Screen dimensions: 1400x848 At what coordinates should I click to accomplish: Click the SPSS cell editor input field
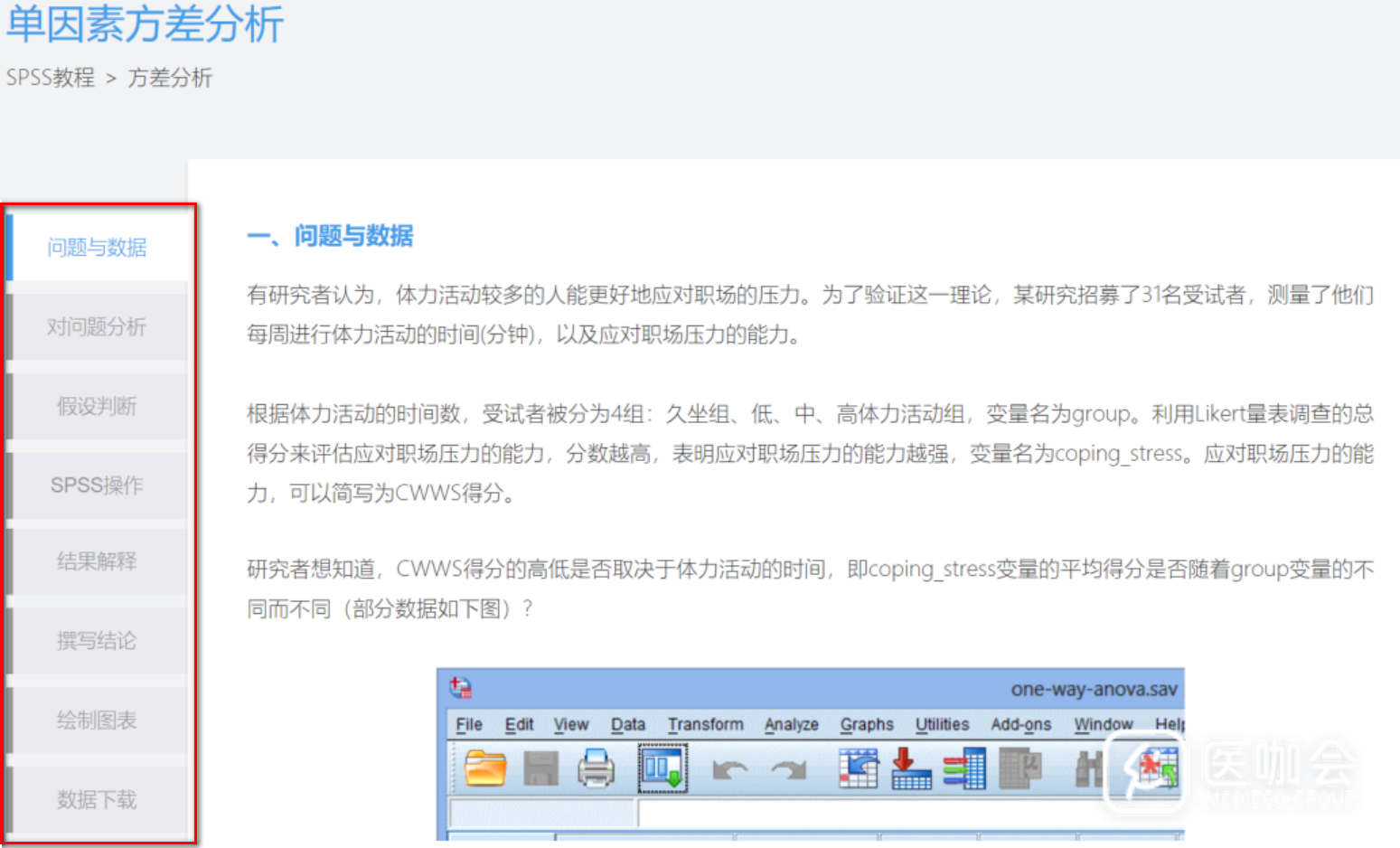[x=904, y=814]
